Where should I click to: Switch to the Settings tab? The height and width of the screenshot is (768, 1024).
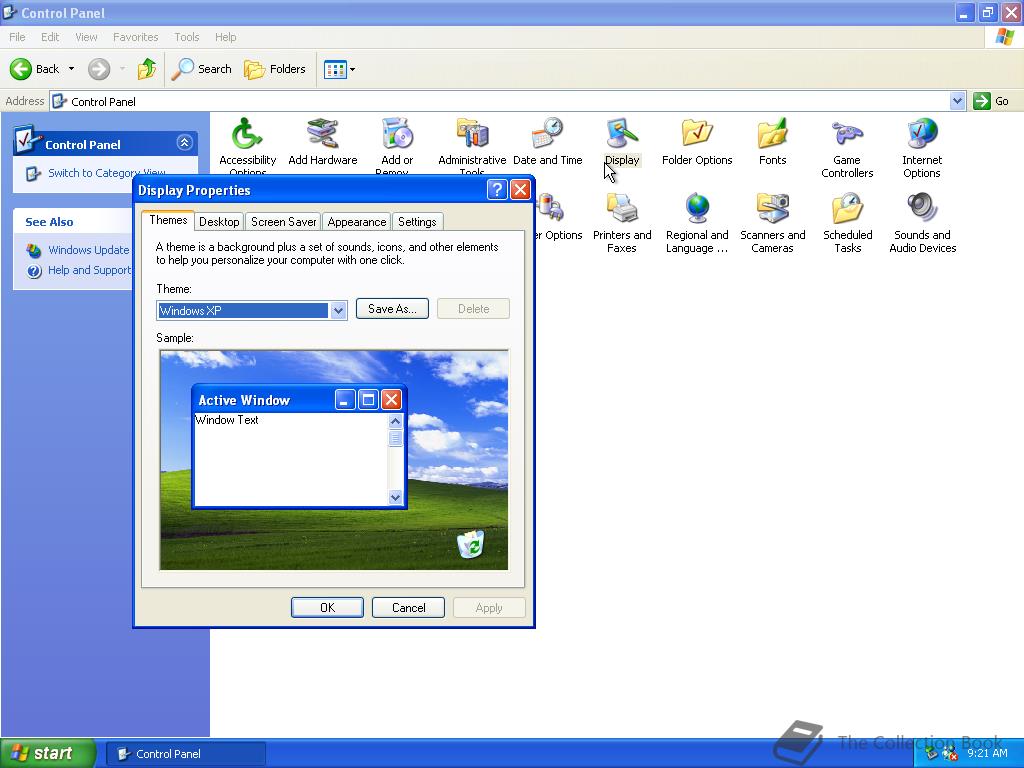point(417,222)
